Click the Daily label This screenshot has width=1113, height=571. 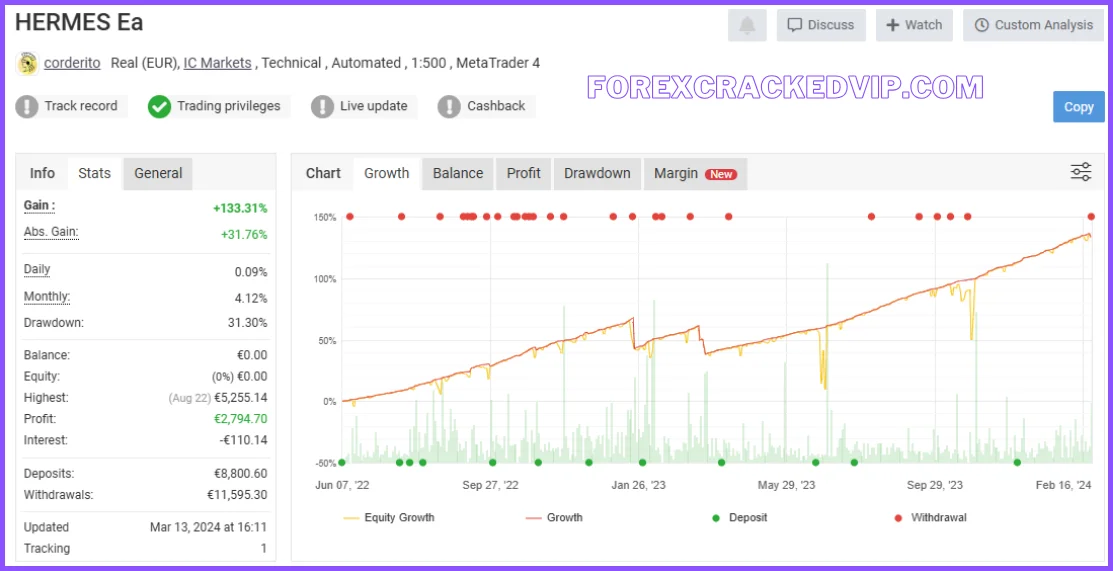tap(37, 269)
